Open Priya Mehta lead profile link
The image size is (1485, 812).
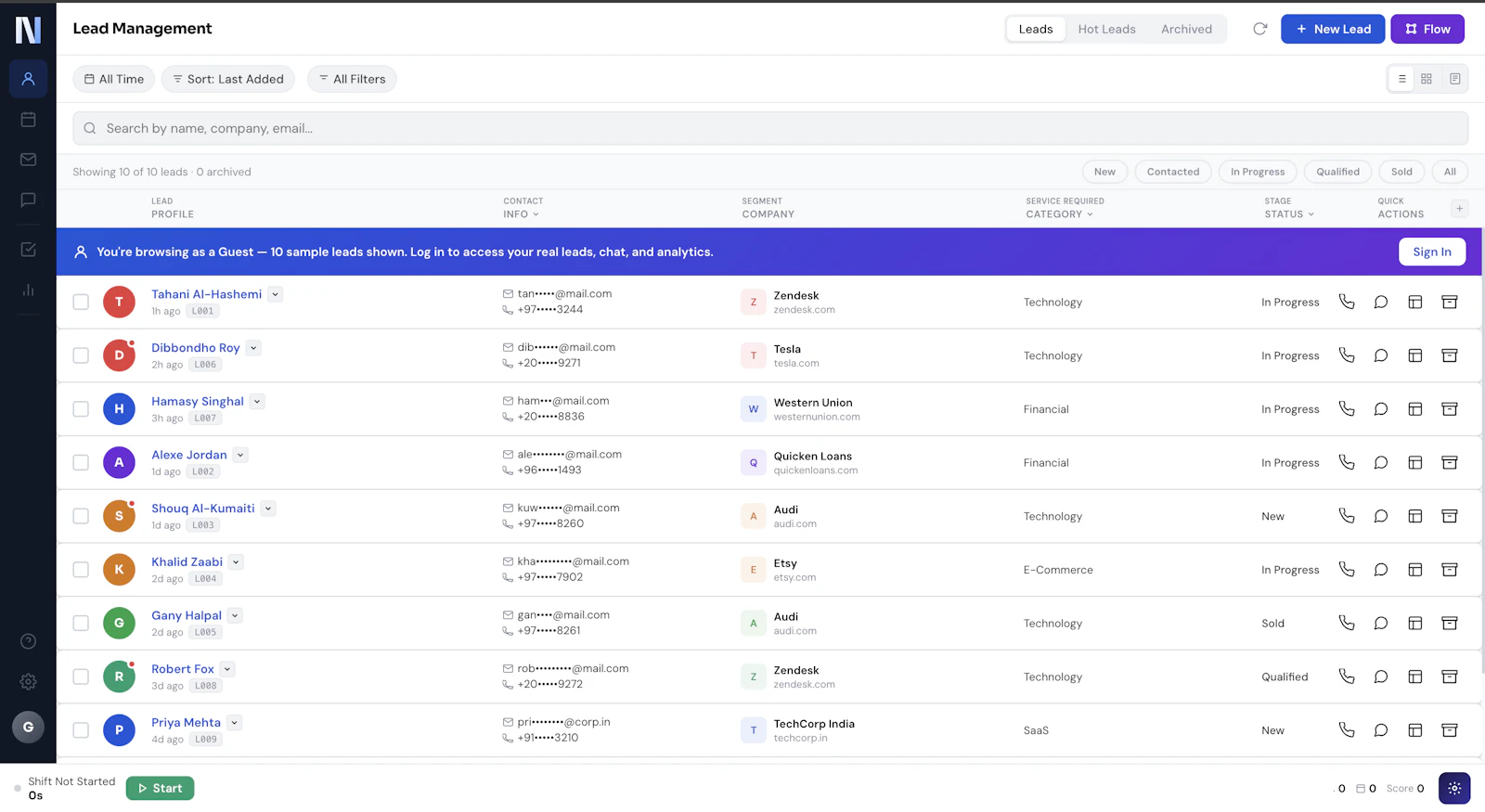tap(187, 723)
